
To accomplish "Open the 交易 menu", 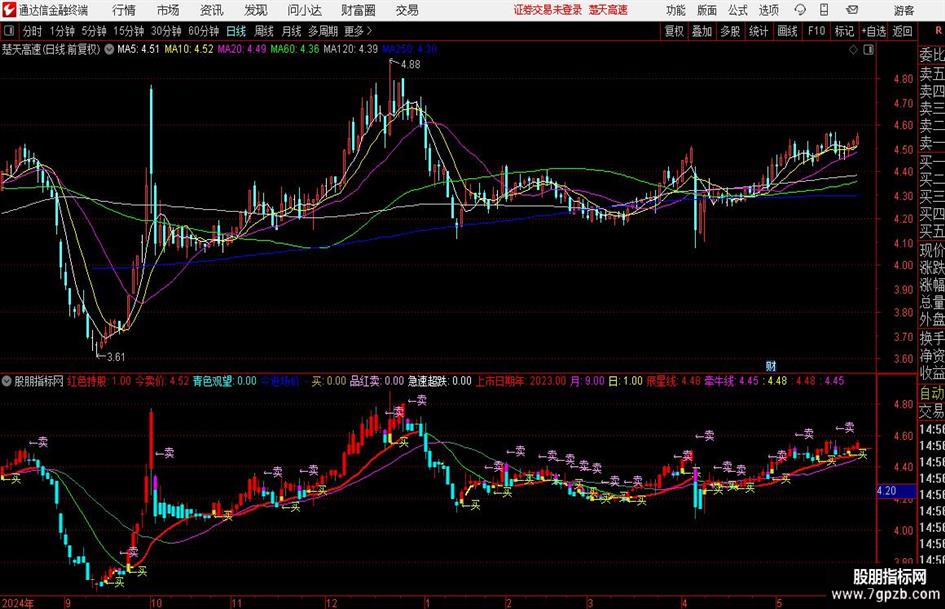I will pyautogui.click(x=407, y=10).
